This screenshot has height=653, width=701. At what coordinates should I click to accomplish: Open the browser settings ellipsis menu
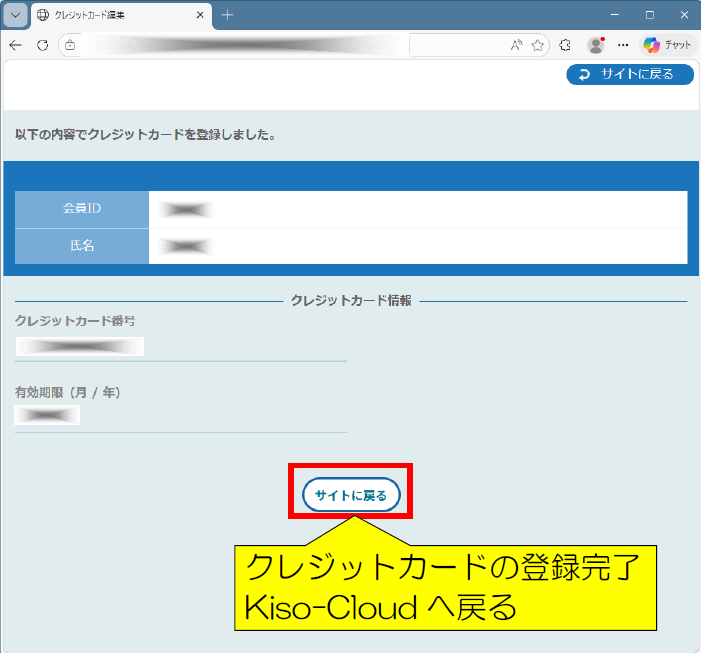click(x=623, y=45)
